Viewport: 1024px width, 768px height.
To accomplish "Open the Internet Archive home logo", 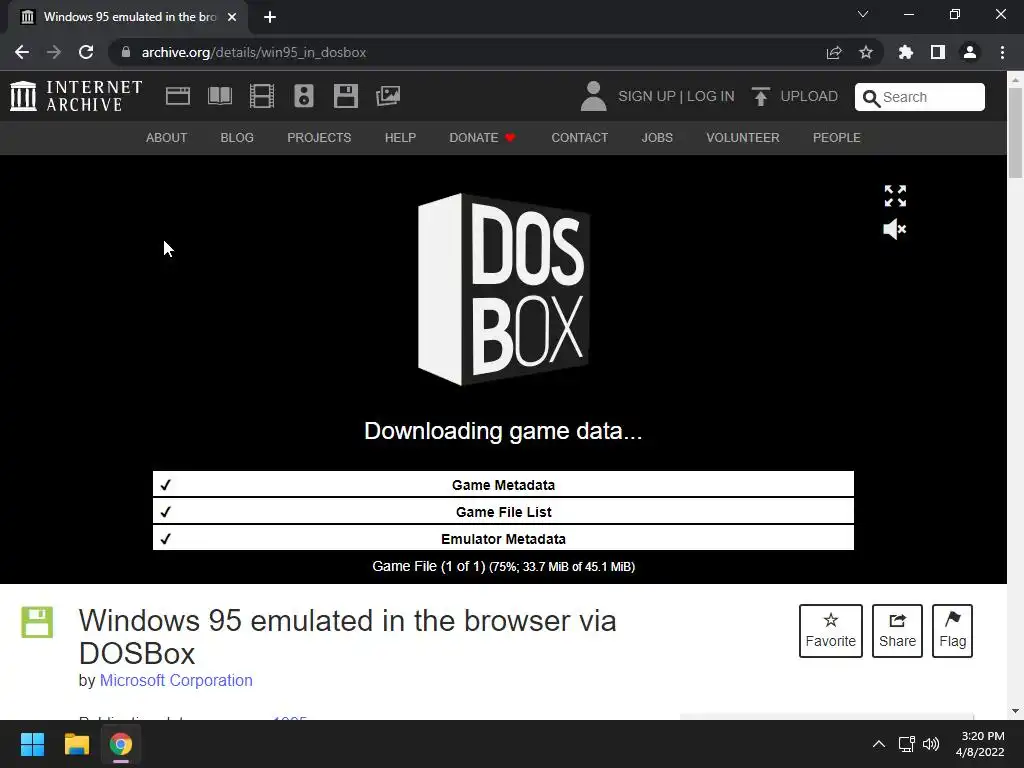I will 76,96.
